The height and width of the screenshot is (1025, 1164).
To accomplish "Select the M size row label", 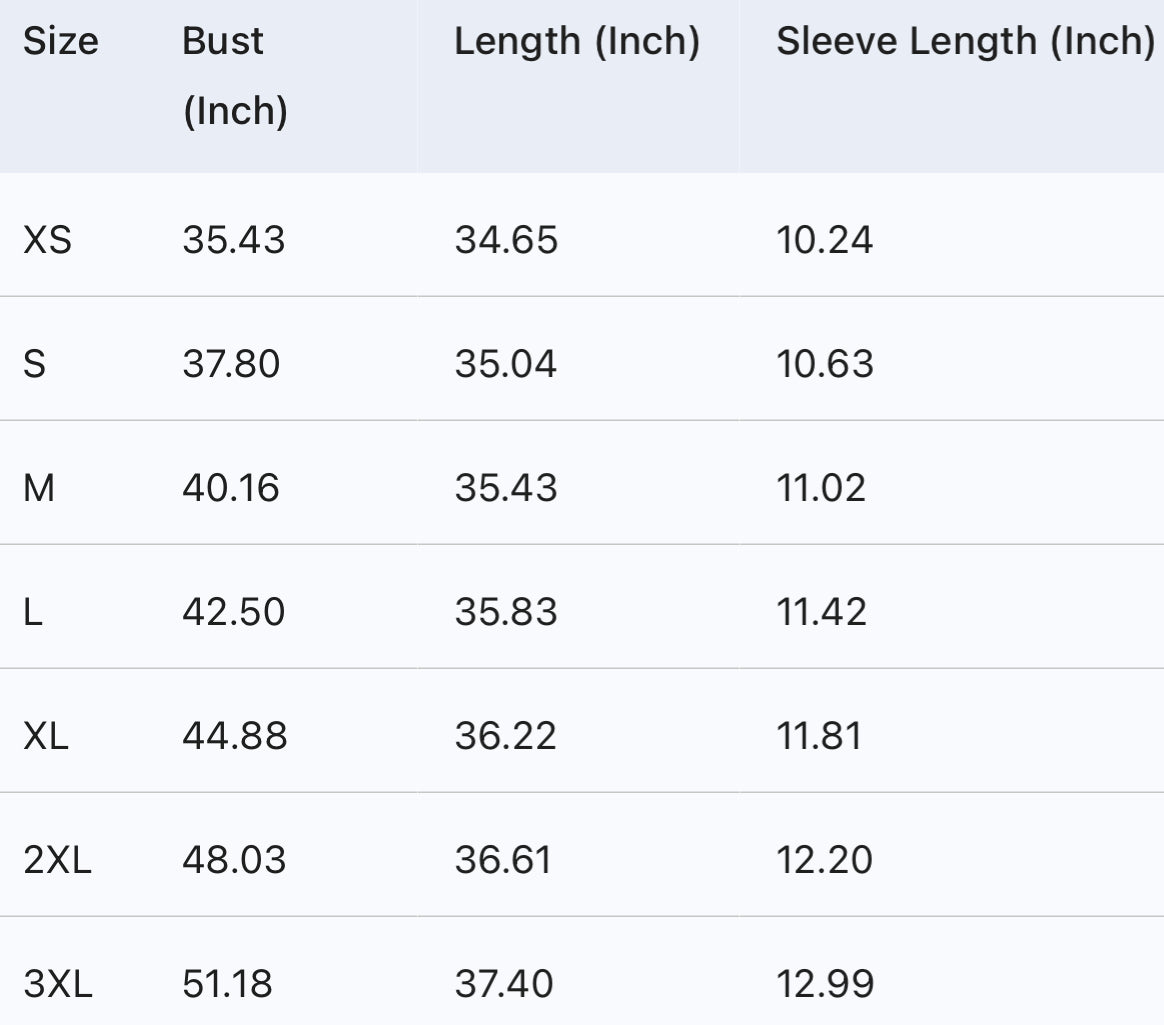I will click(38, 488).
